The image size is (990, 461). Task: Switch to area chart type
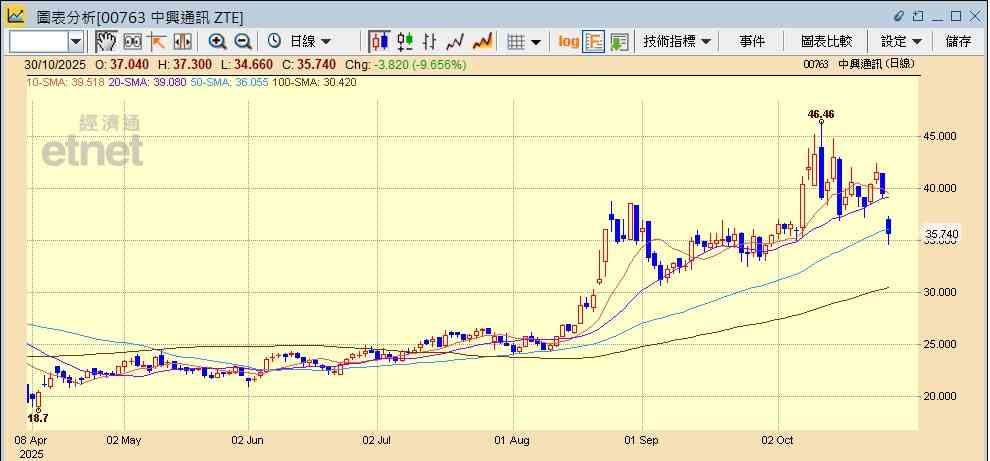[x=483, y=41]
